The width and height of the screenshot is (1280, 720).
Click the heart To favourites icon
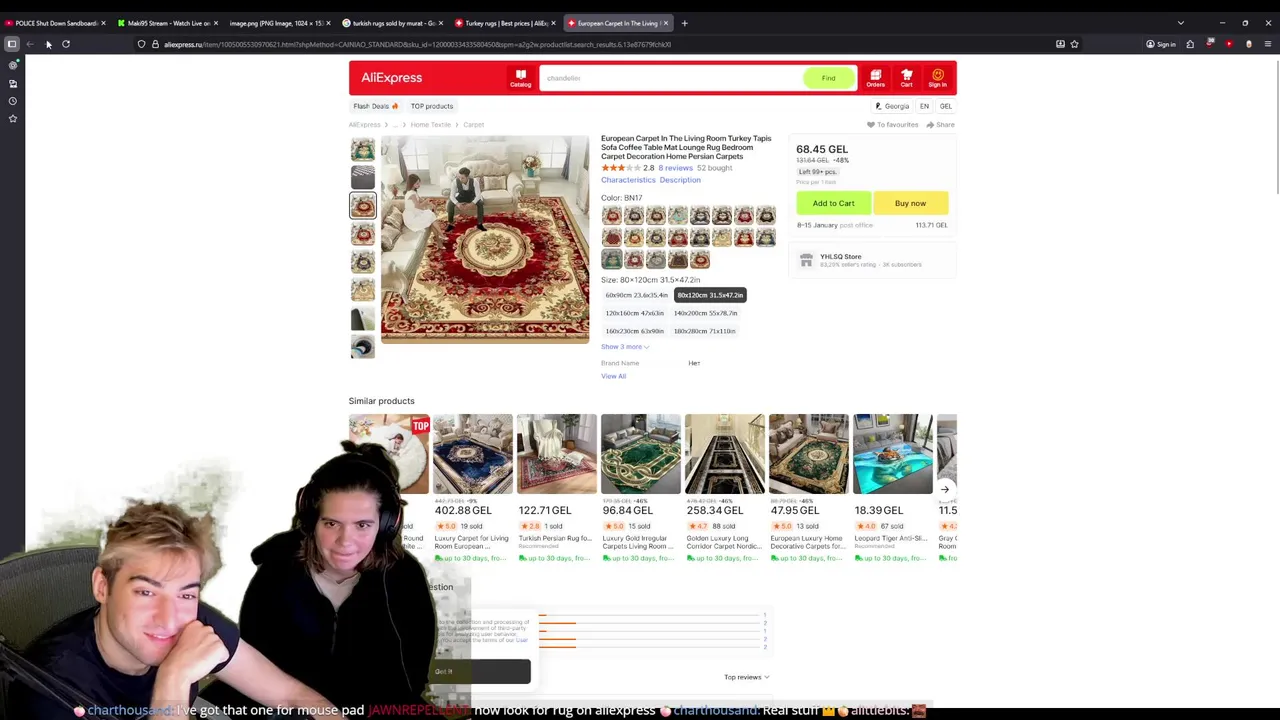click(870, 125)
